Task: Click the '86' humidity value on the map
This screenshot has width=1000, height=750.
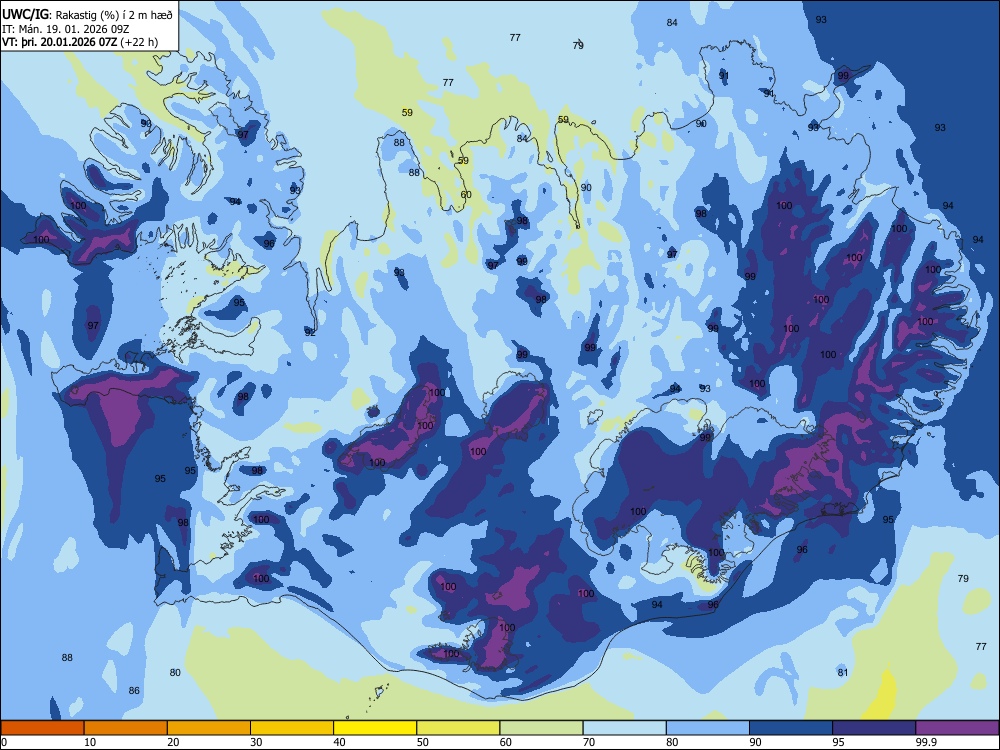Action: [x=134, y=690]
